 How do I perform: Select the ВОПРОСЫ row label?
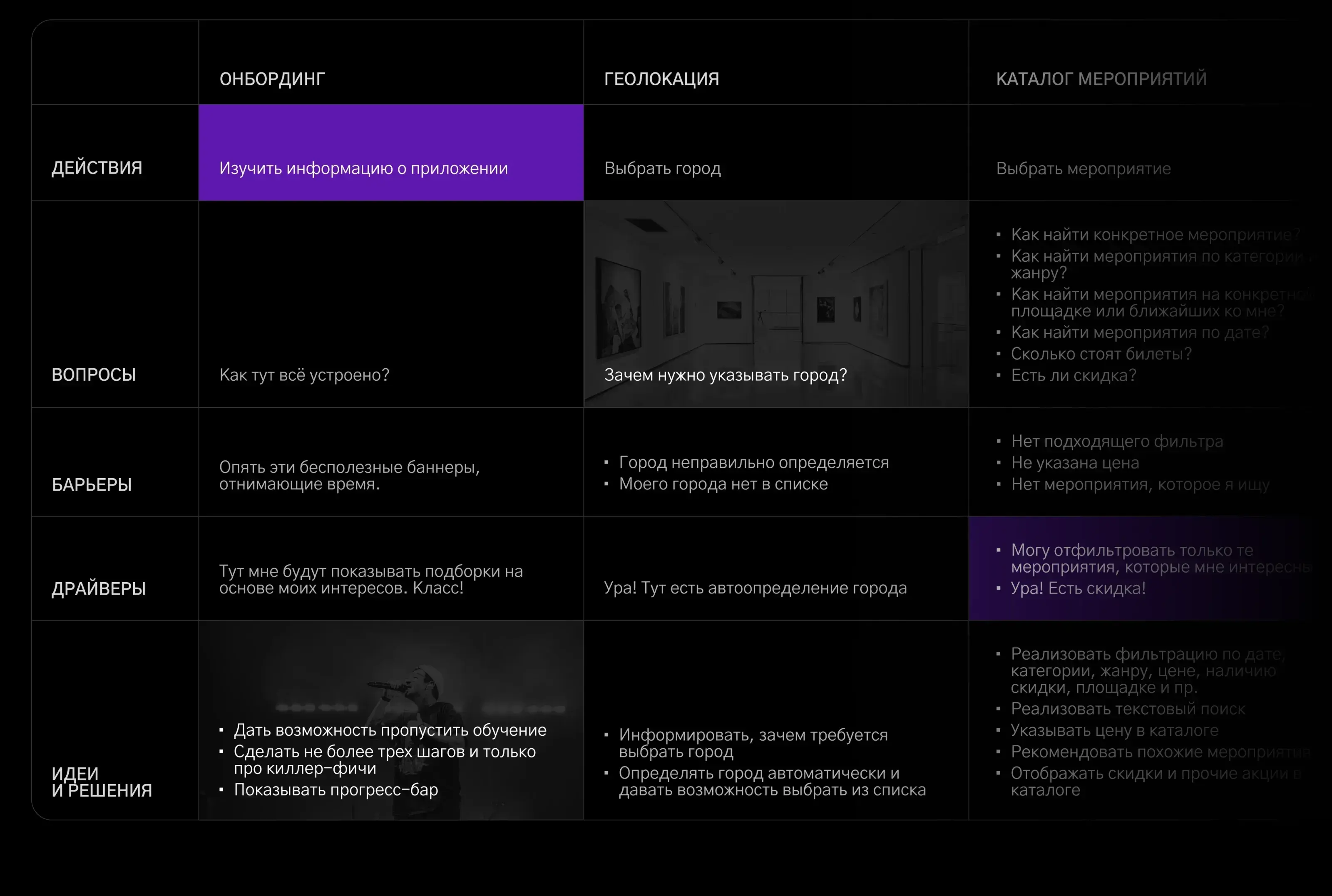94,375
